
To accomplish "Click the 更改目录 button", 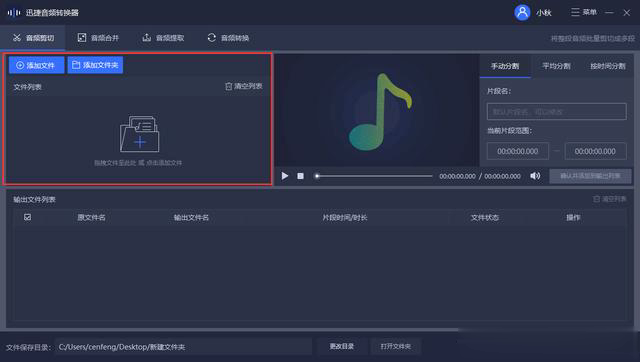I will pyautogui.click(x=342, y=346).
